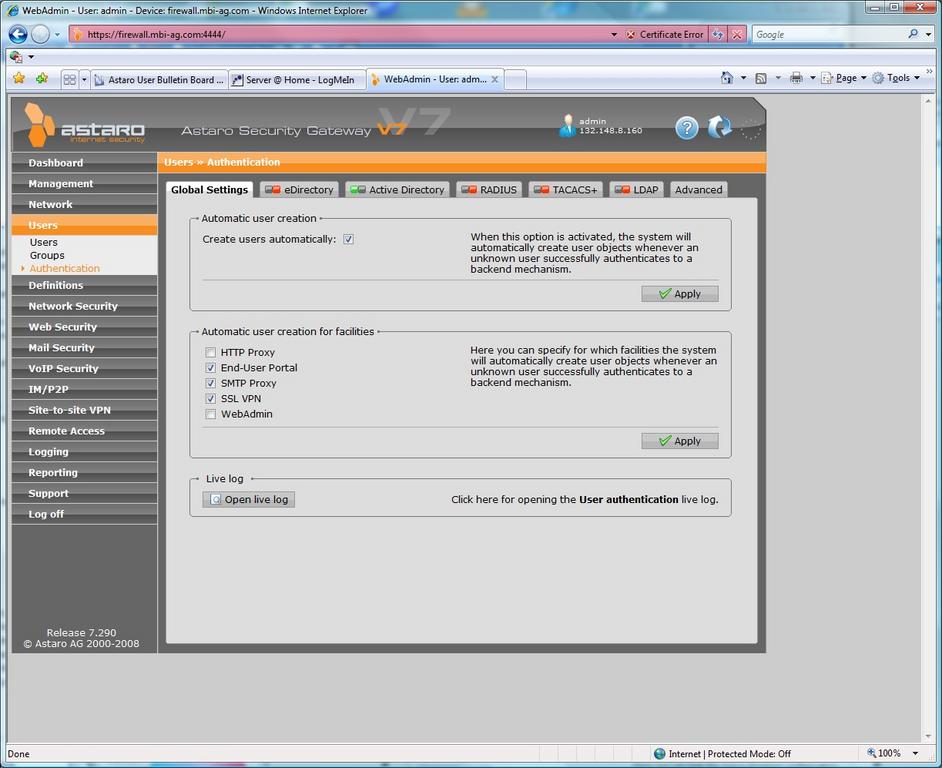Click the Google search input field
Viewport: 942px width, 768px height.
pyautogui.click(x=829, y=34)
